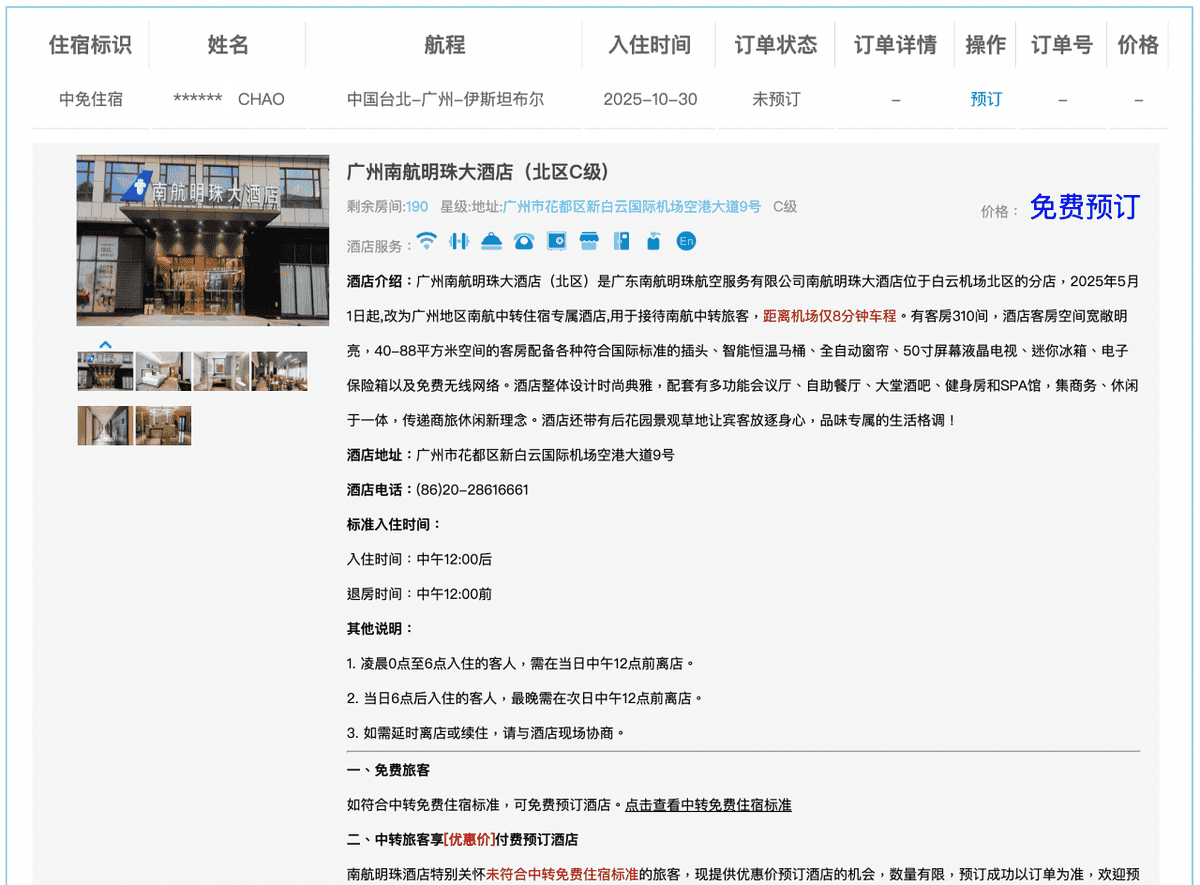Click the En English service icon
1200x885 pixels.
point(686,241)
